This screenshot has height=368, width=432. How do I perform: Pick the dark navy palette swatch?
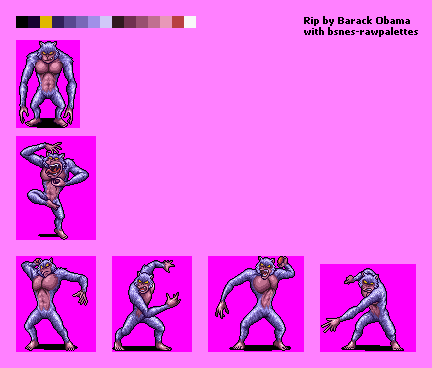click(x=58, y=22)
